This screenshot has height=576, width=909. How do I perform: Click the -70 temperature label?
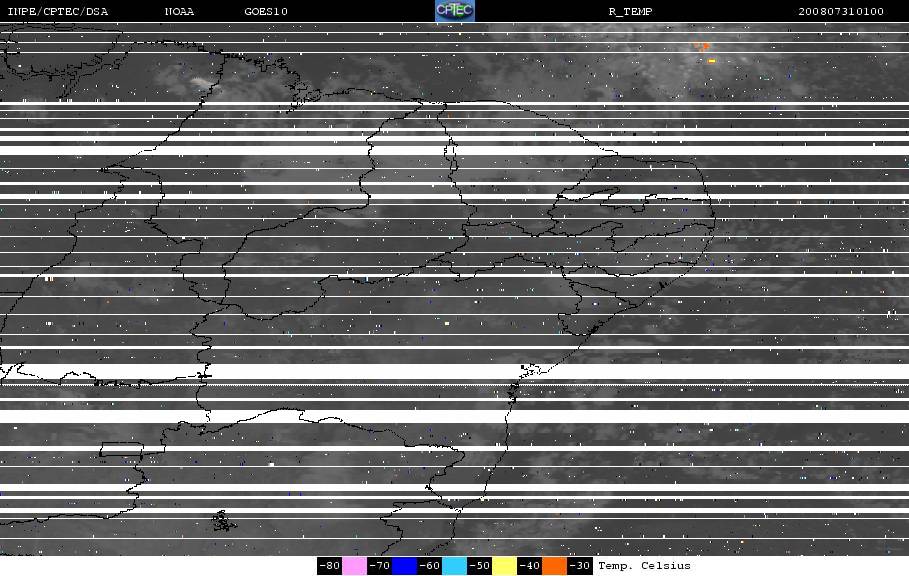tap(379, 566)
